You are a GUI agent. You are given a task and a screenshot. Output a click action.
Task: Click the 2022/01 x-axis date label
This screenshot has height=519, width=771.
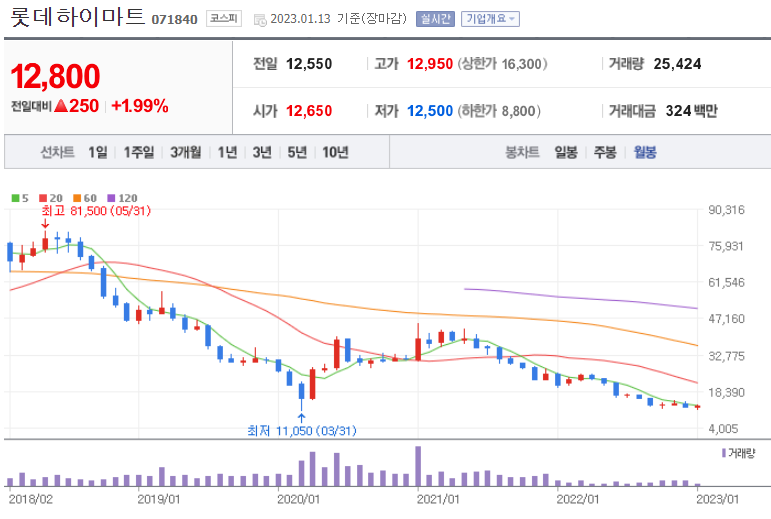[578, 499]
